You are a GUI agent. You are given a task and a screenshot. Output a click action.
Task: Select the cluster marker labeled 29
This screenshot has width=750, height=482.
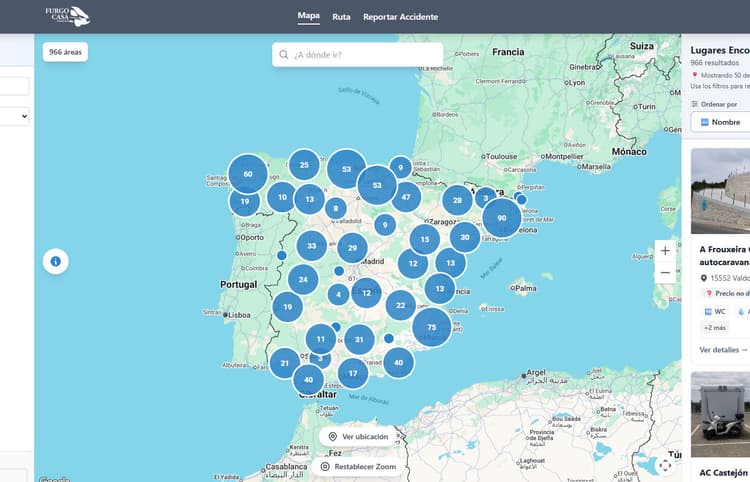pos(353,248)
